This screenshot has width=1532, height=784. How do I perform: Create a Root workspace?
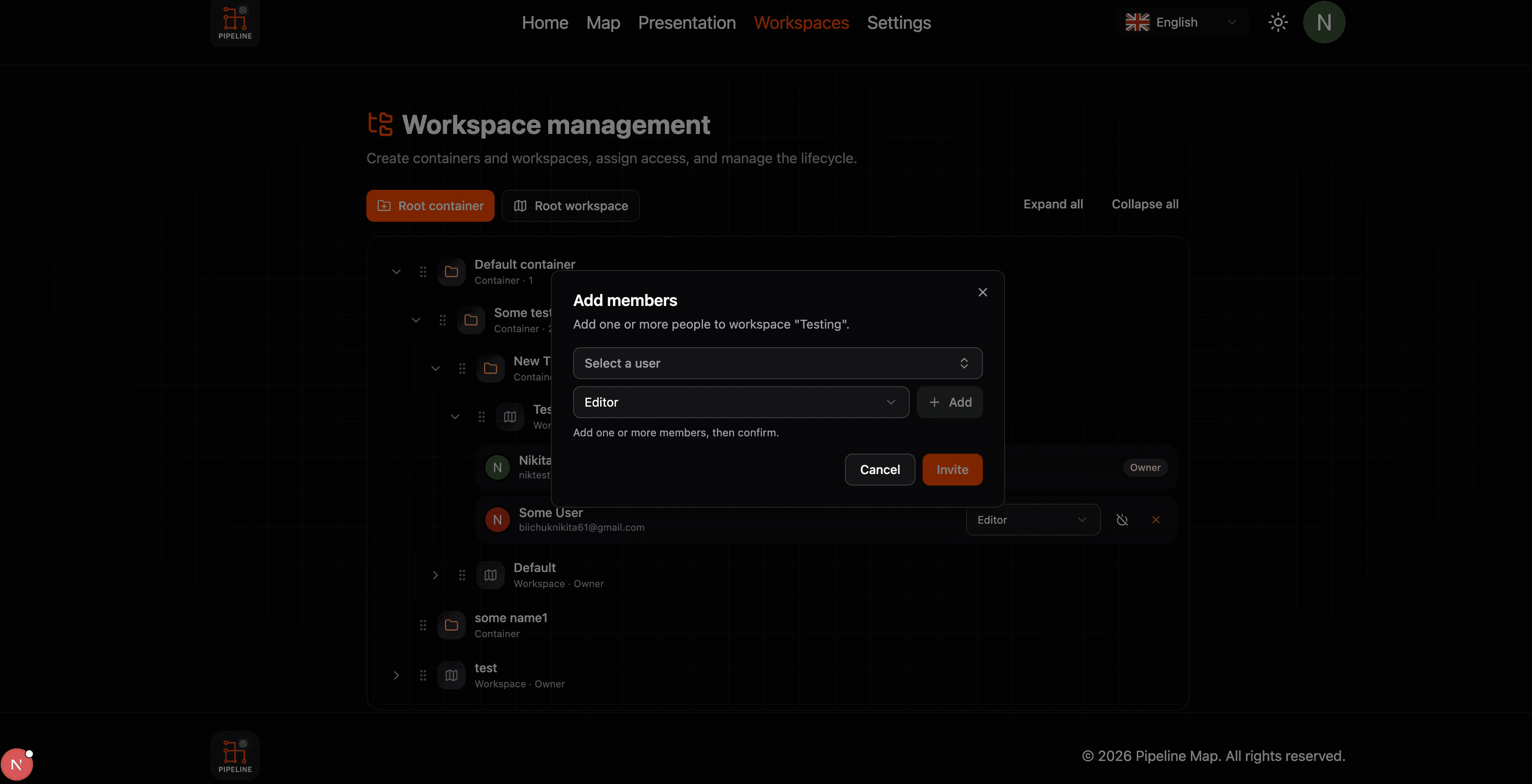[x=570, y=206]
